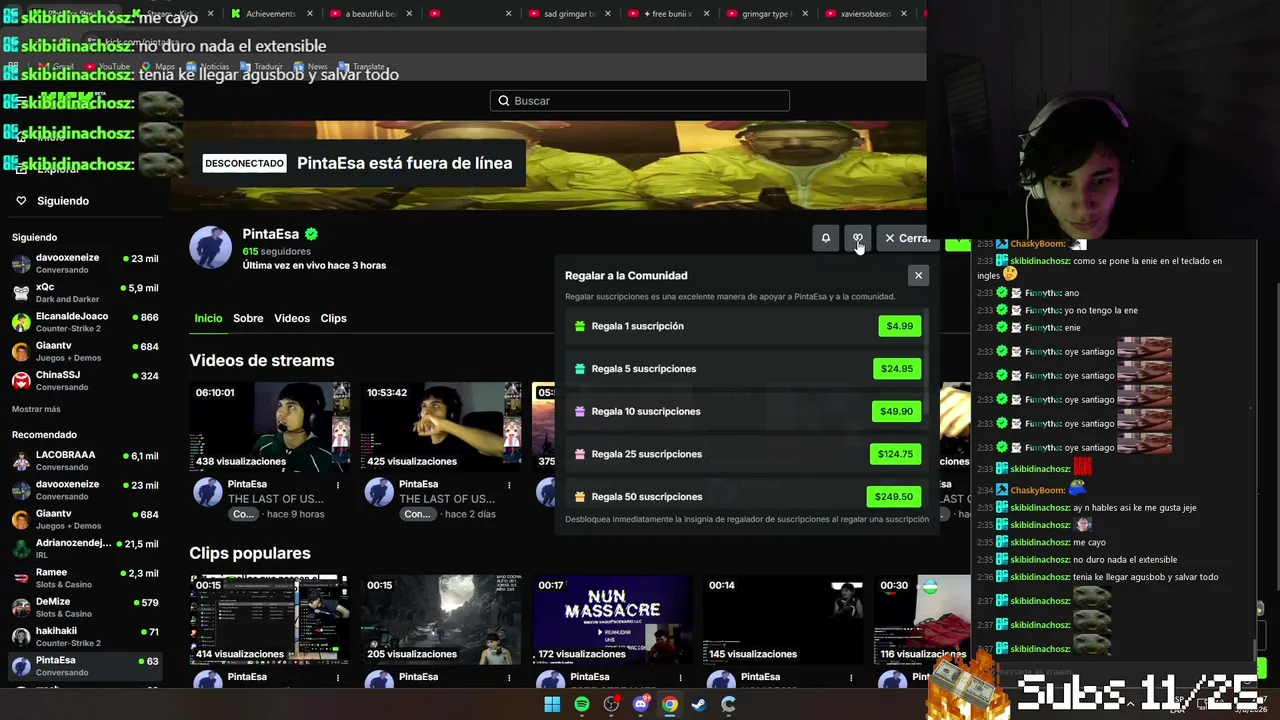The image size is (1280, 720).
Task: Open the heart icon beside Siguiendo
Action: (21, 201)
